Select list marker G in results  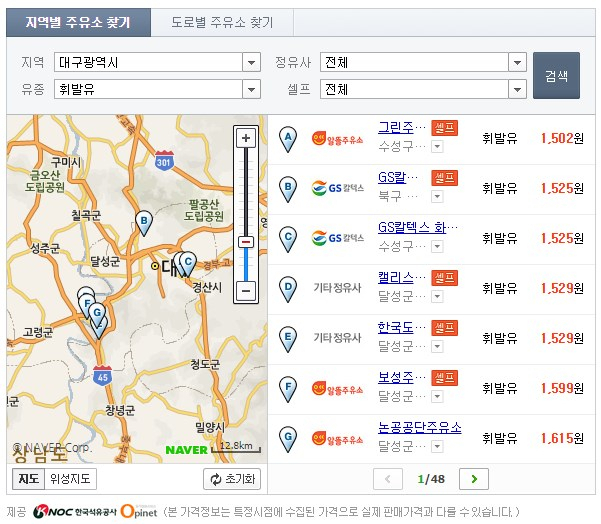pos(288,439)
